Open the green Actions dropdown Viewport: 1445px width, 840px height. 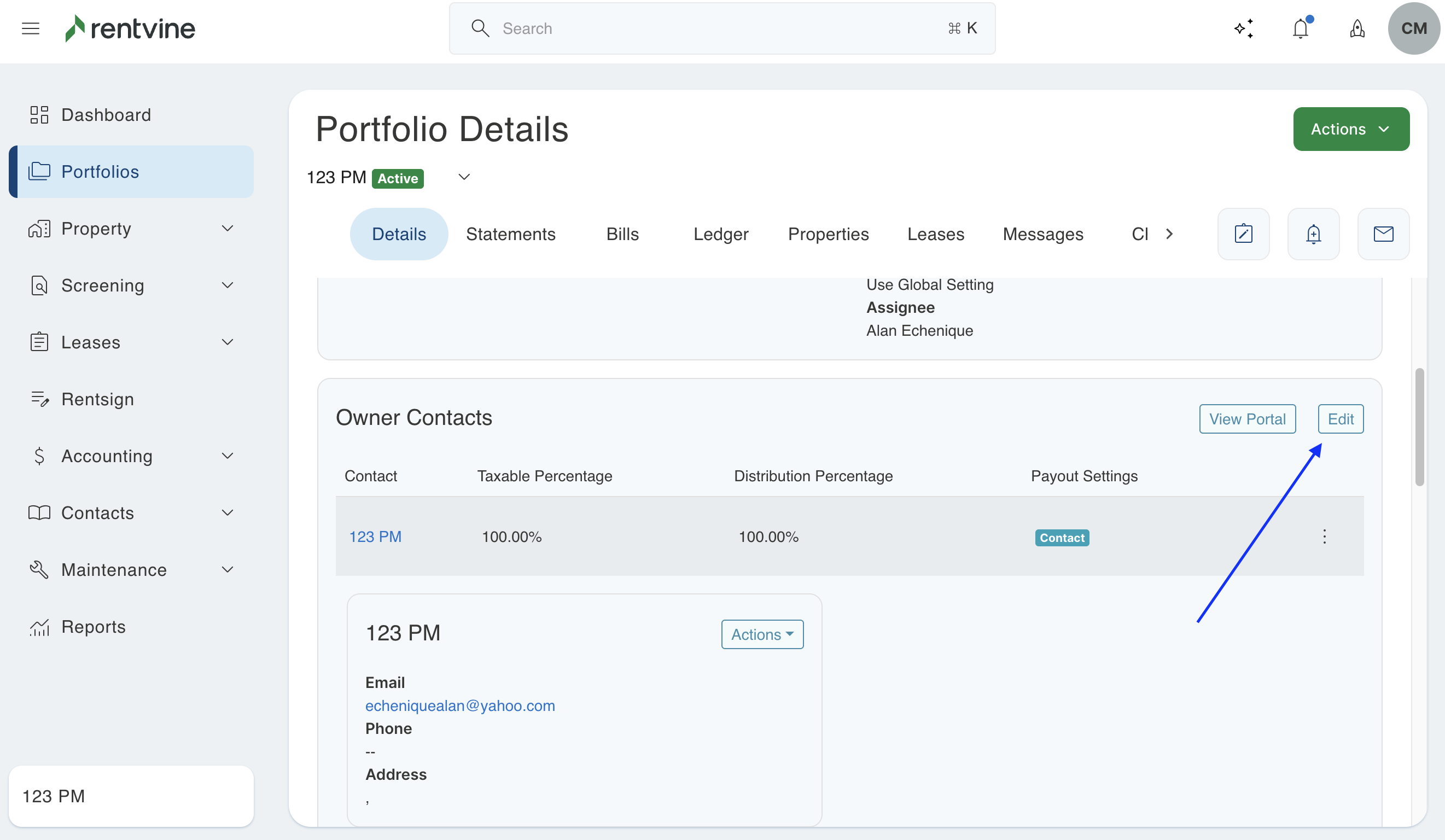[x=1351, y=129]
